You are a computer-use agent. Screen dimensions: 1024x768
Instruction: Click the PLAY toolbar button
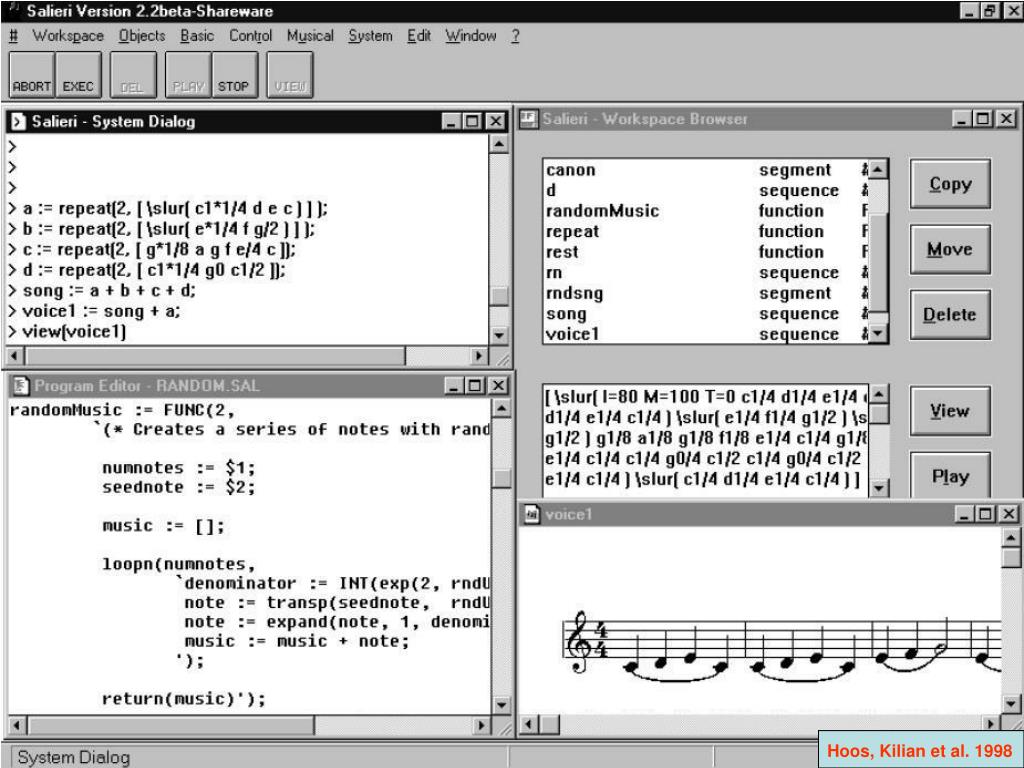[188, 75]
